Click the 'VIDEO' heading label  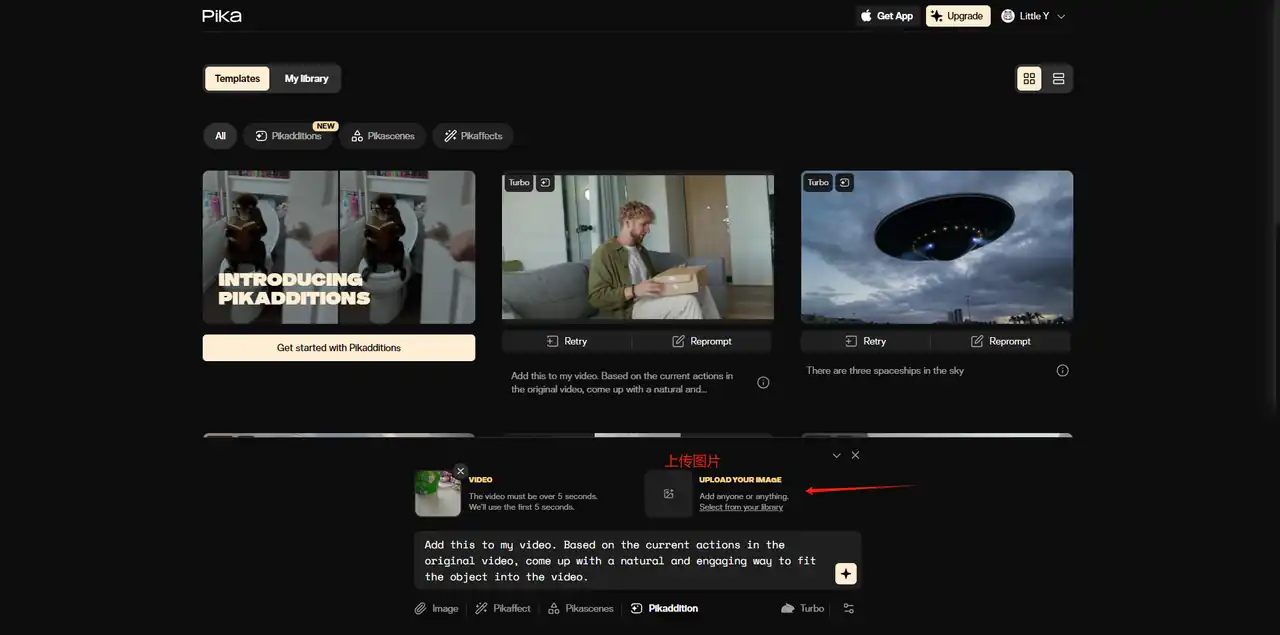point(481,480)
